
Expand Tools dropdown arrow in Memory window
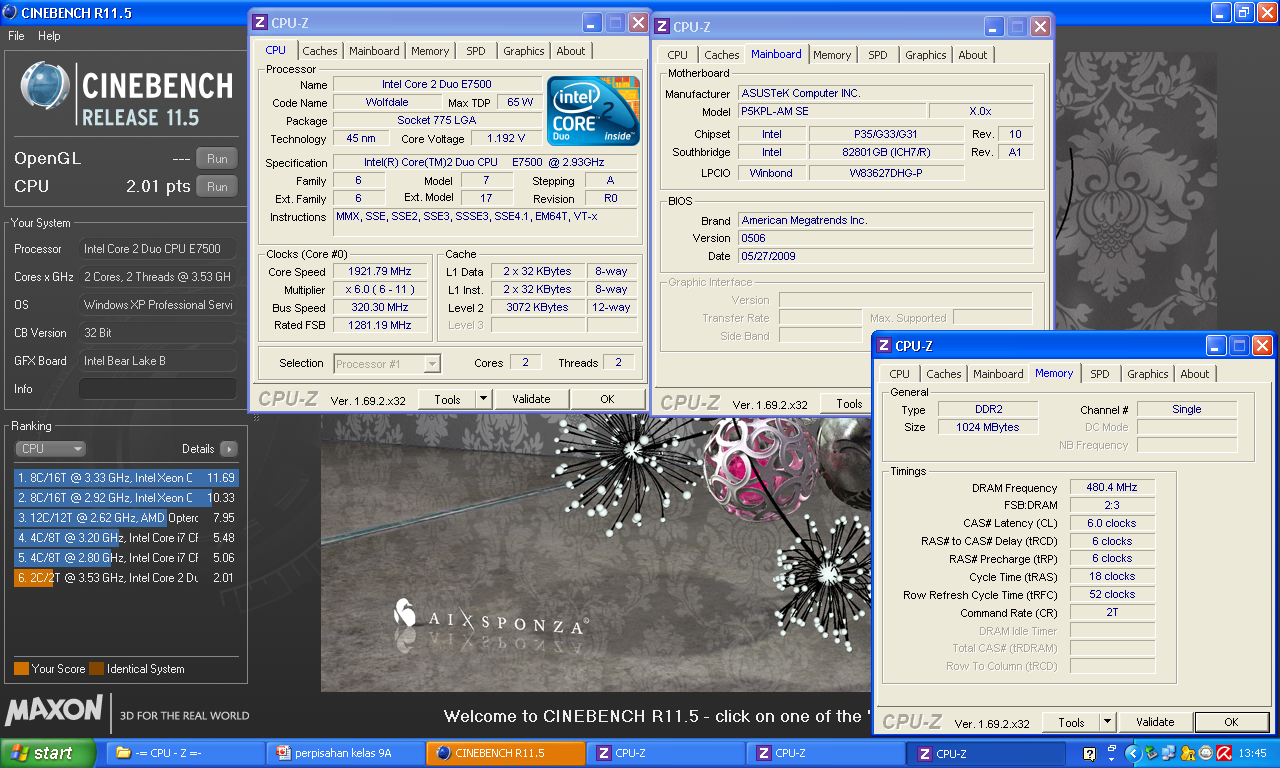(1107, 721)
